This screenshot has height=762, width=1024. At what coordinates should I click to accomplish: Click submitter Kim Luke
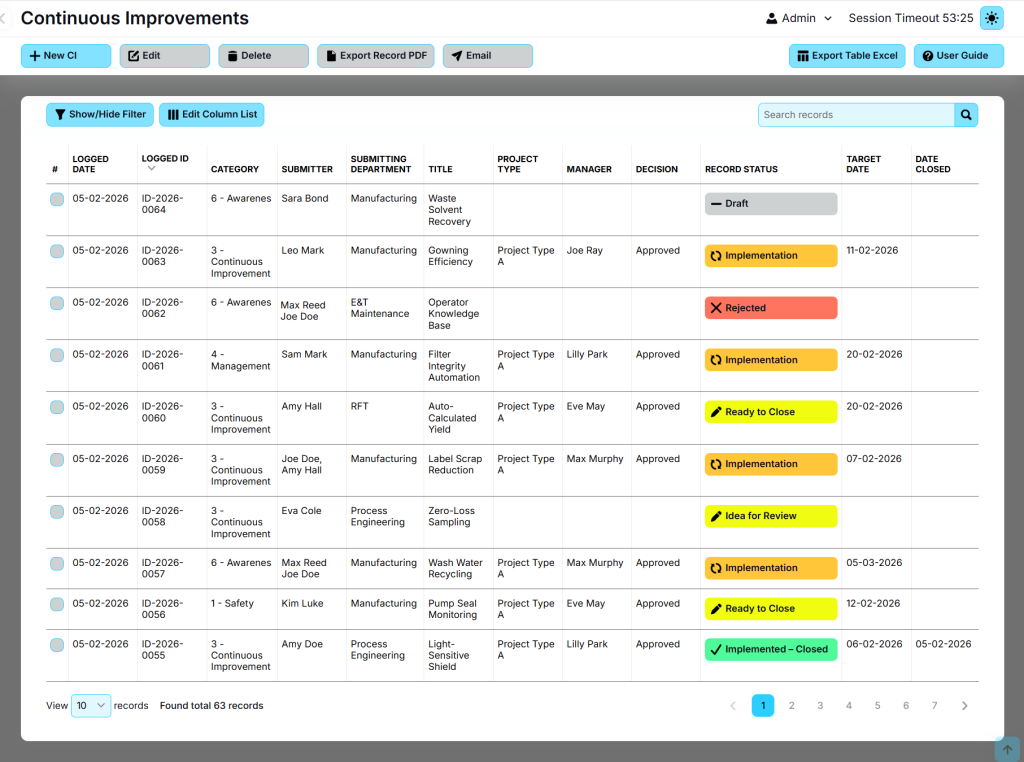click(x=302, y=603)
